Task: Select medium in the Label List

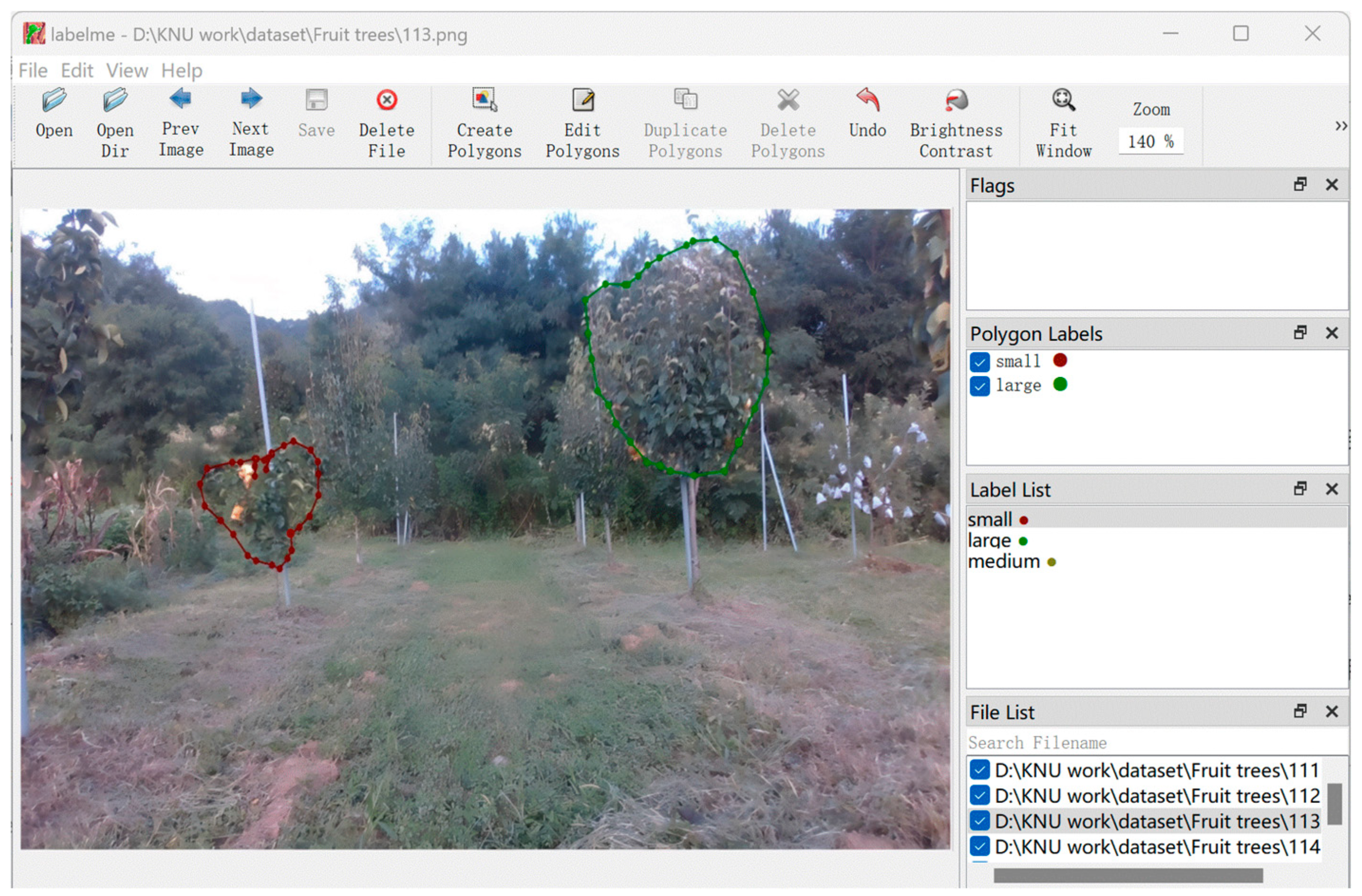Action: (1004, 562)
